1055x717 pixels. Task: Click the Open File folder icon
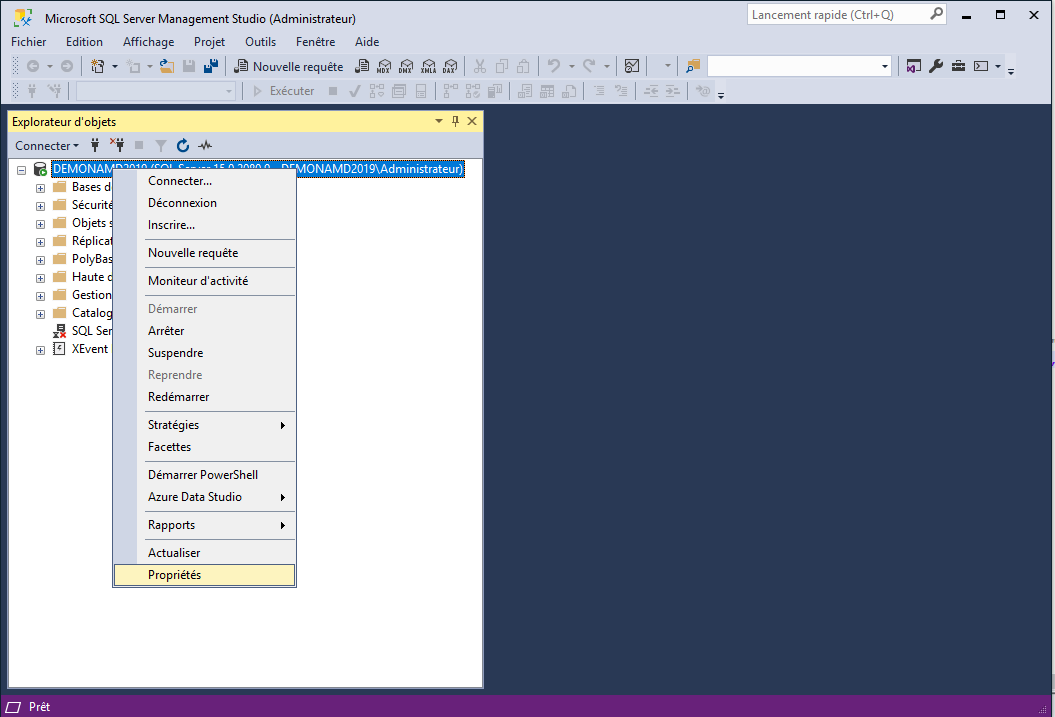(167, 67)
